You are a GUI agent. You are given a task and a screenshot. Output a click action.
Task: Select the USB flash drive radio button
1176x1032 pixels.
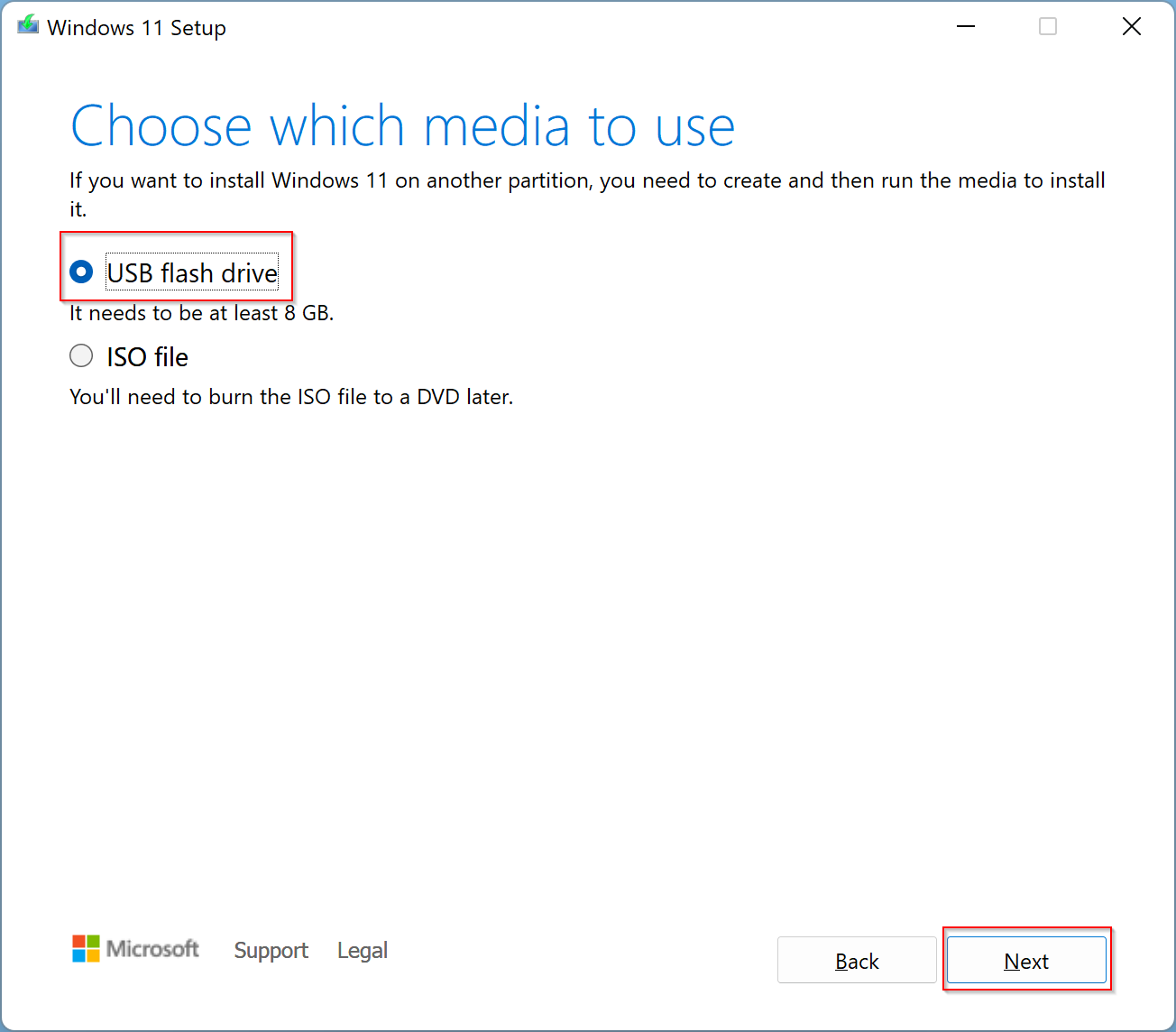(x=81, y=272)
